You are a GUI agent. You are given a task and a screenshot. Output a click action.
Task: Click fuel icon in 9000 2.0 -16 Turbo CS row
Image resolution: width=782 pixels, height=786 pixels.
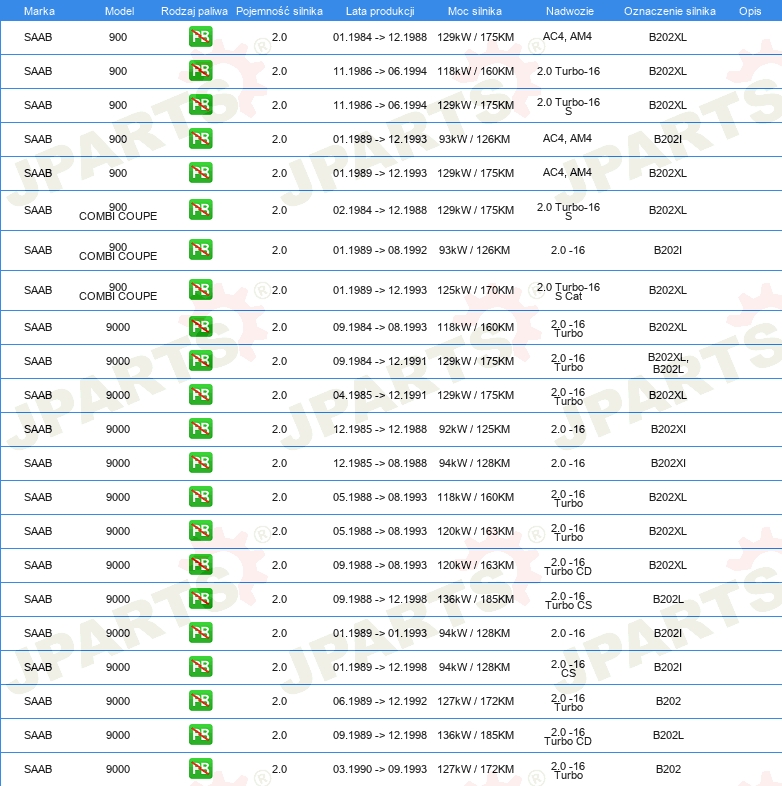click(x=201, y=599)
